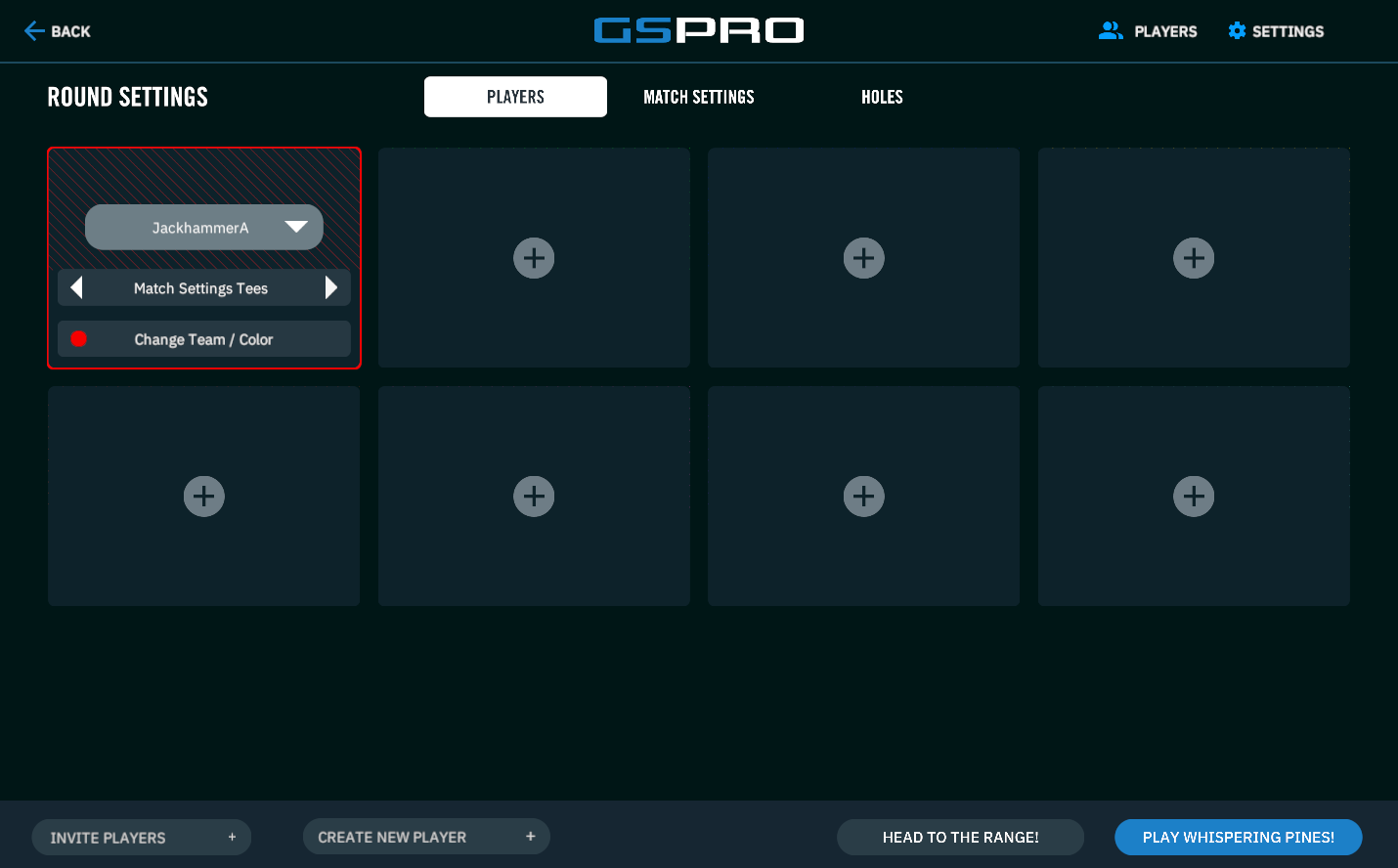Viewport: 1398px width, 868px height.
Task: Click Head to the Range! button
Action: tap(960, 837)
